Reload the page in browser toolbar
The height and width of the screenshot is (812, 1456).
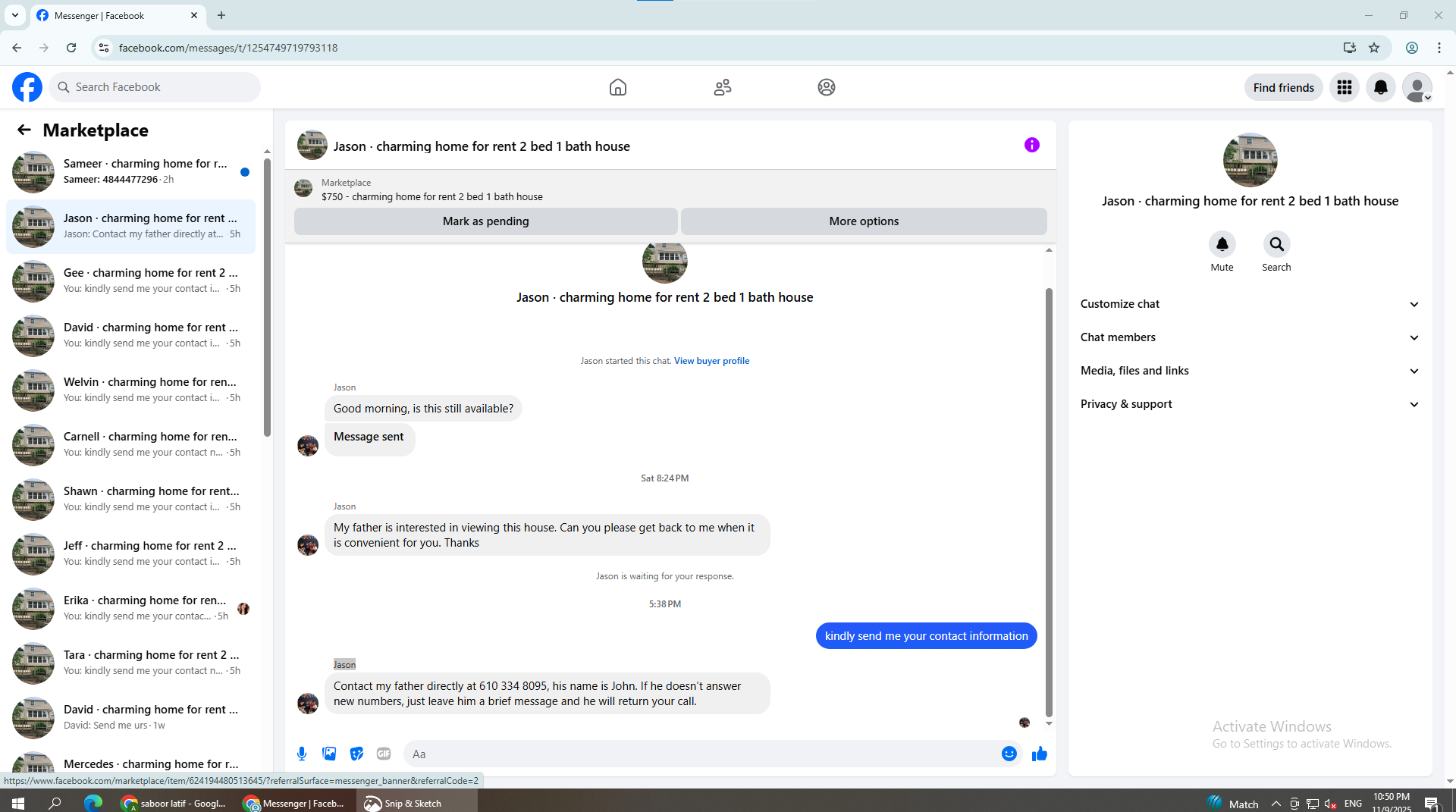coord(71,48)
